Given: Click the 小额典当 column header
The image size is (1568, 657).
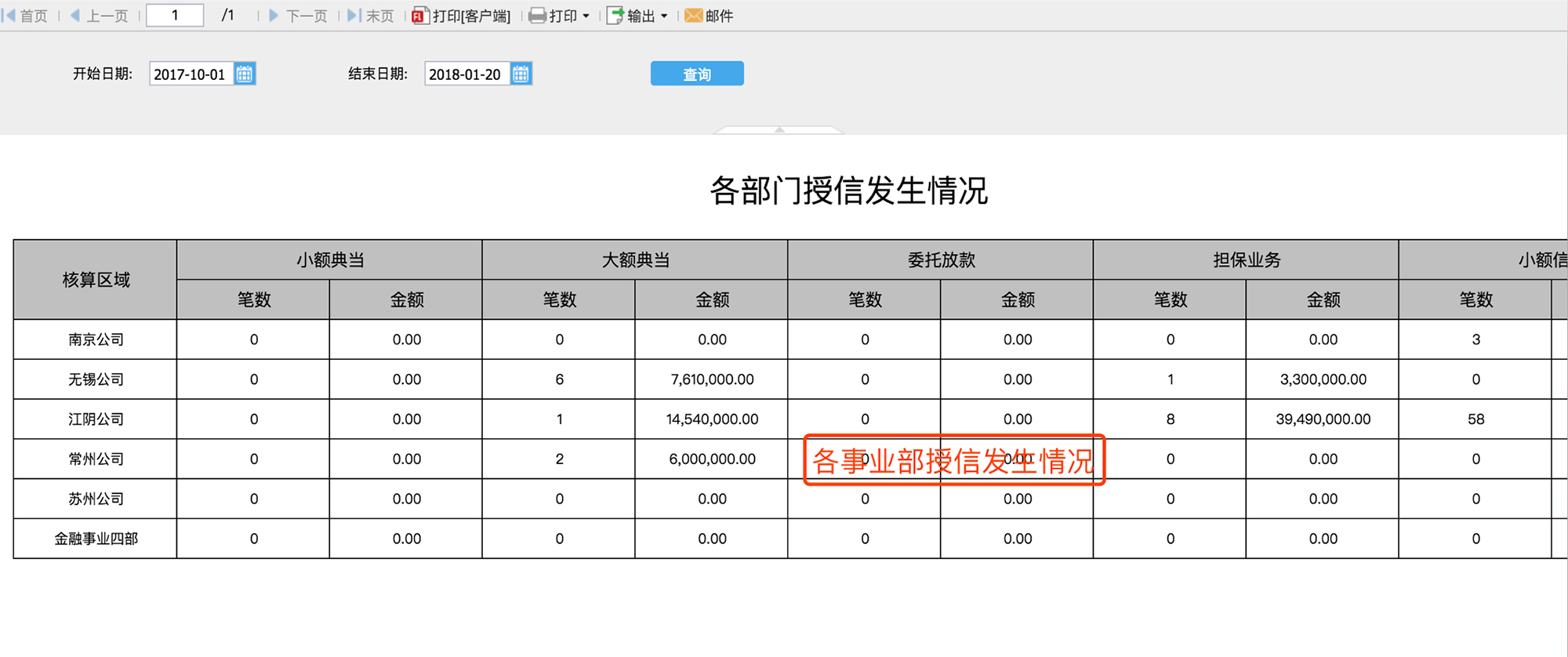Looking at the screenshot, I should tap(329, 260).
